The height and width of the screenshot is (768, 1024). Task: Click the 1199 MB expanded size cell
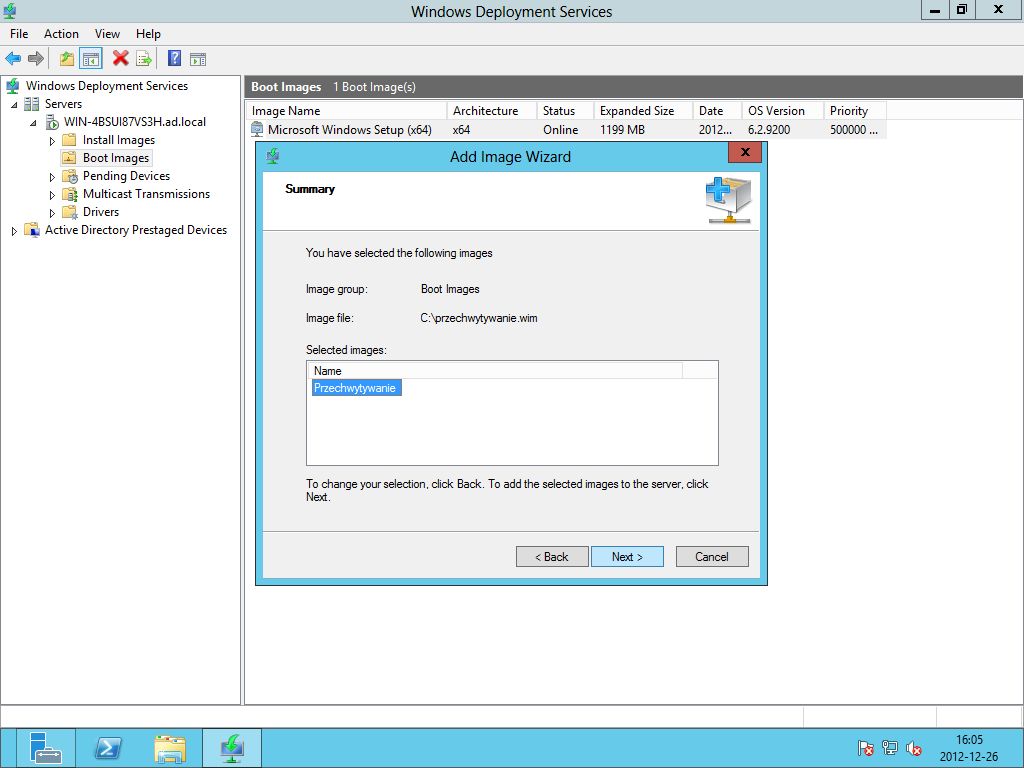point(622,129)
